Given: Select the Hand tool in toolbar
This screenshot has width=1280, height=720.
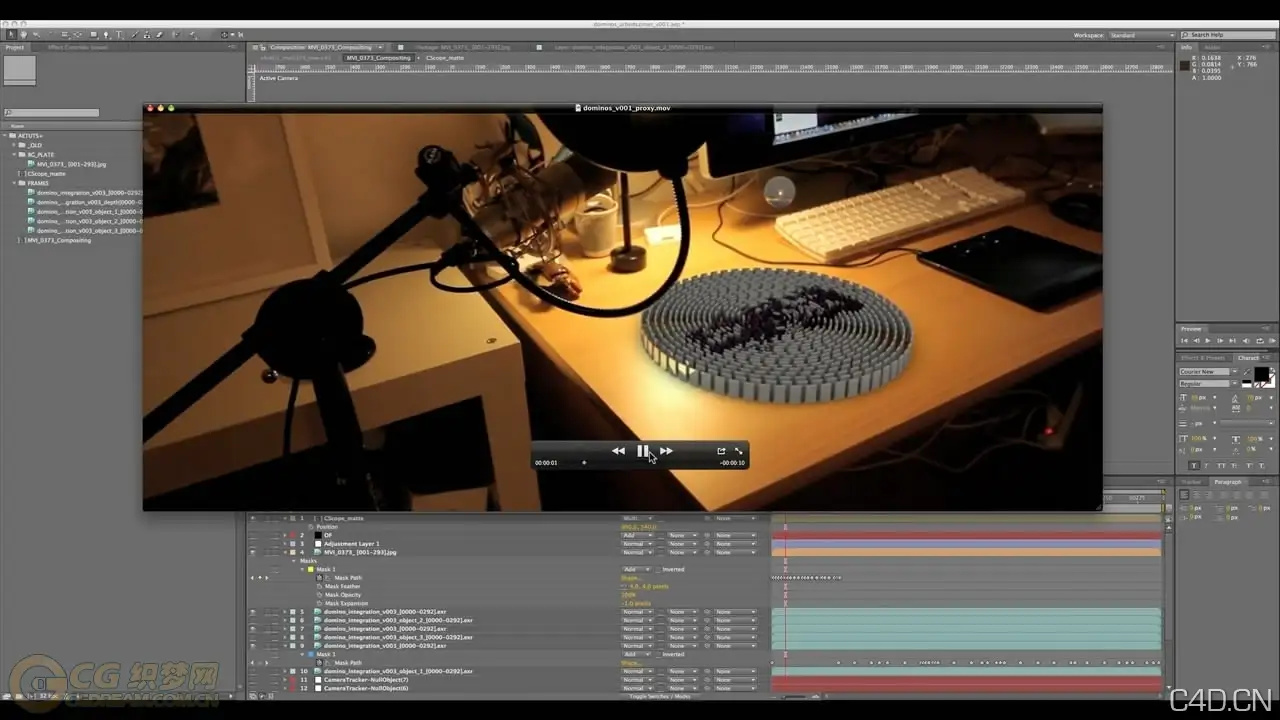Looking at the screenshot, I should [x=24, y=35].
